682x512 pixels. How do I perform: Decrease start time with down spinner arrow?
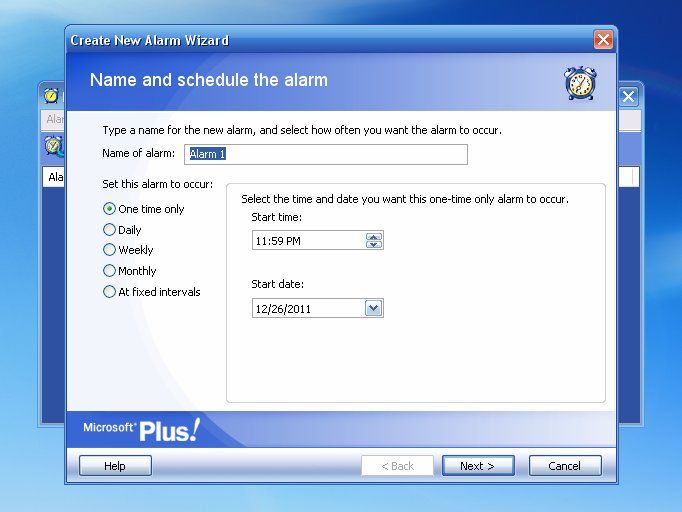tap(374, 244)
